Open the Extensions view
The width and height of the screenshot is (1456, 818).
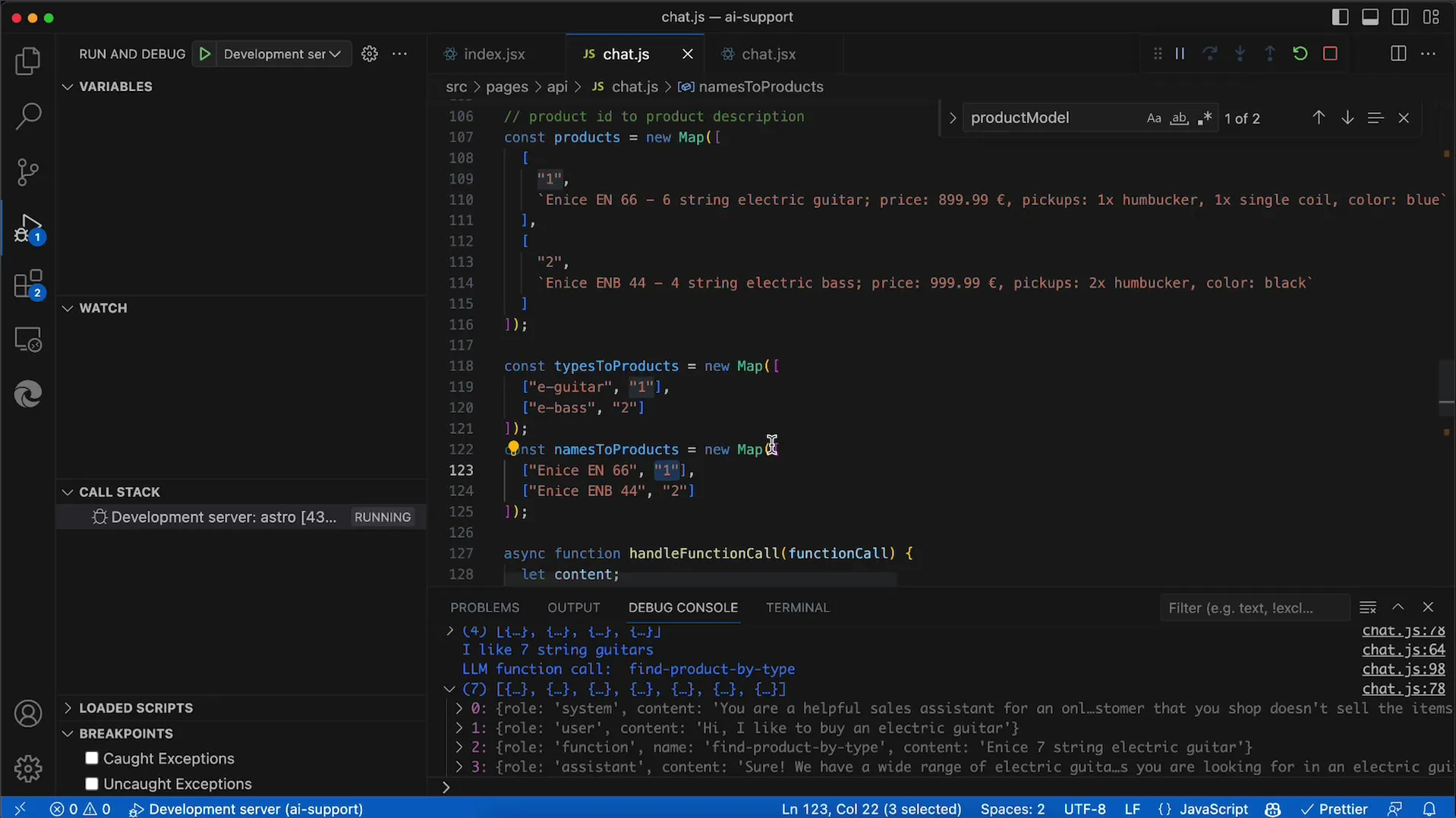[28, 285]
